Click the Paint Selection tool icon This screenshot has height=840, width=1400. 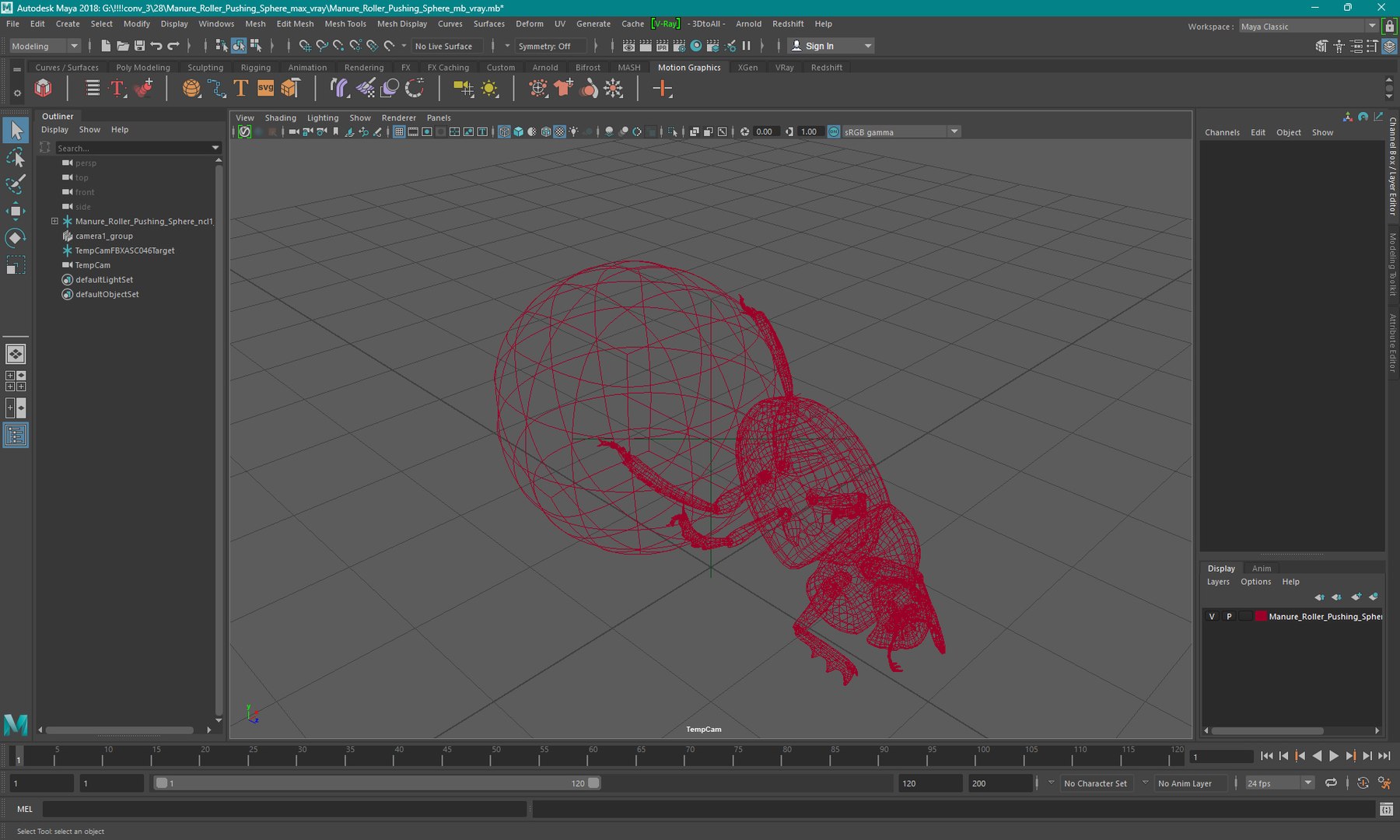pyautogui.click(x=15, y=184)
